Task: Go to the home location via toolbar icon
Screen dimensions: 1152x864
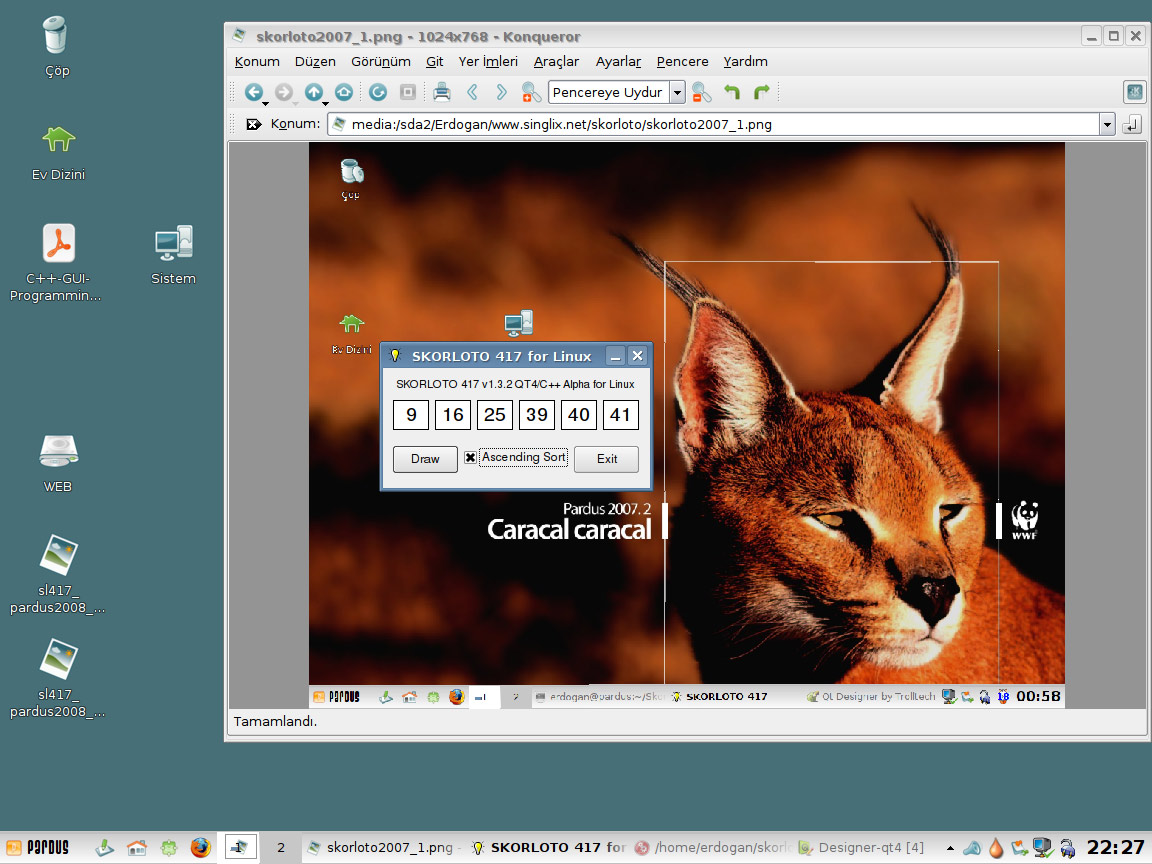Action: tap(344, 92)
